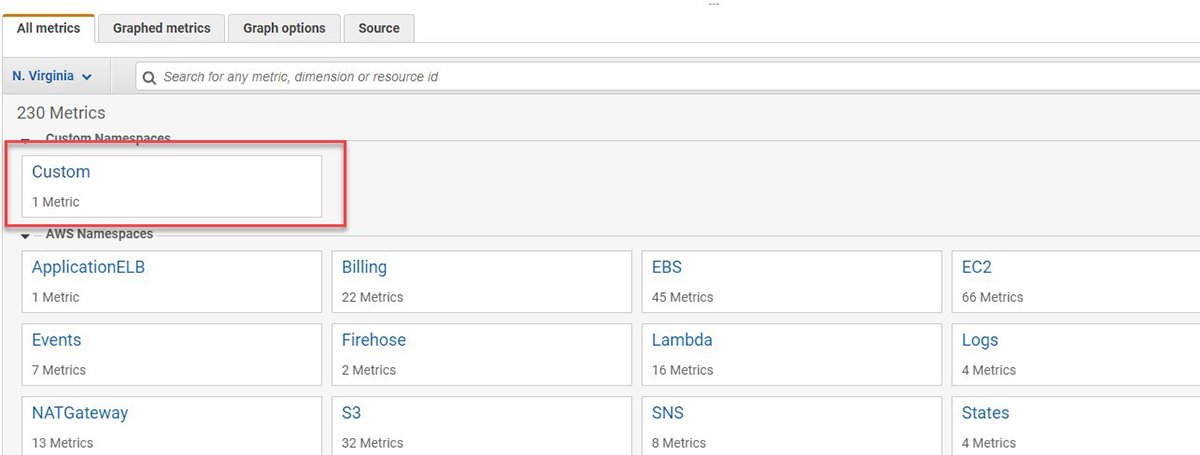View the Logs namespace
The image size is (1200, 455).
point(980,340)
